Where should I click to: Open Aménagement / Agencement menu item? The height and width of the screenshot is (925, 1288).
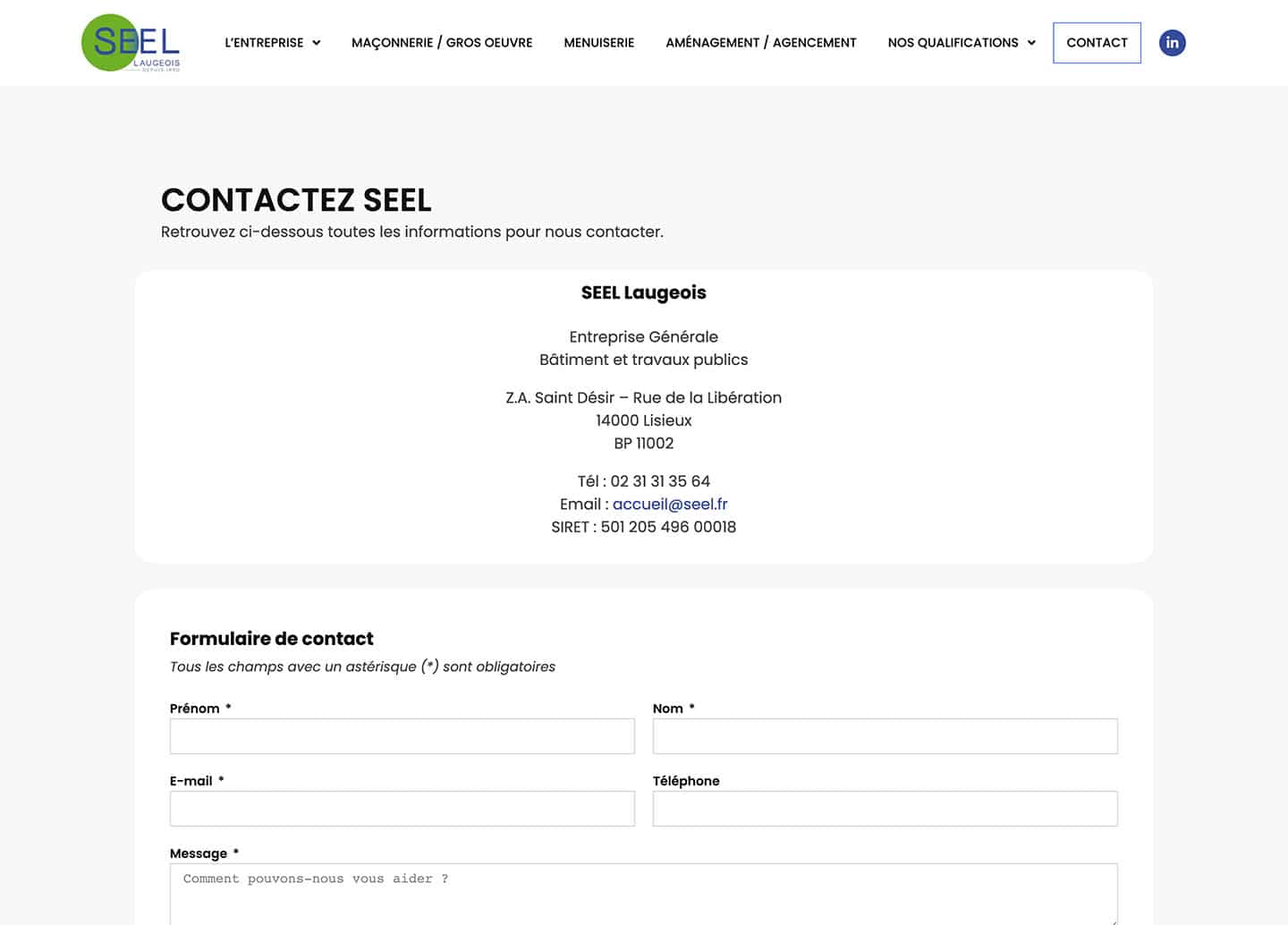(761, 43)
